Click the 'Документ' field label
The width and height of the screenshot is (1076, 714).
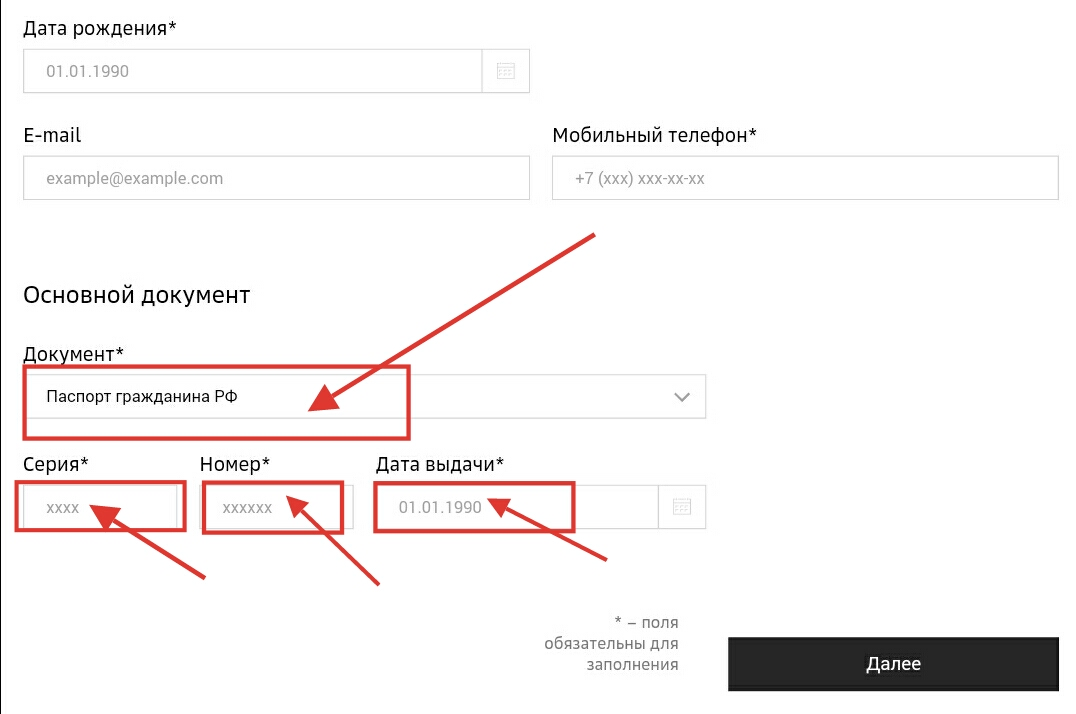[73, 354]
